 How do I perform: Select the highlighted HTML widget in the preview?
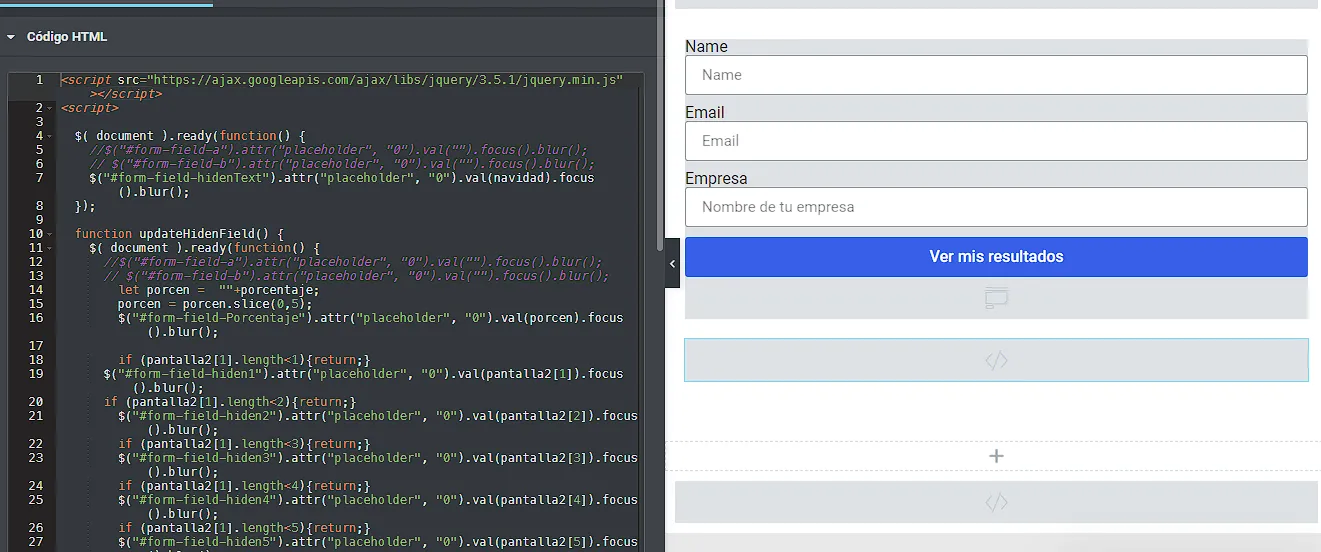click(x=996, y=360)
